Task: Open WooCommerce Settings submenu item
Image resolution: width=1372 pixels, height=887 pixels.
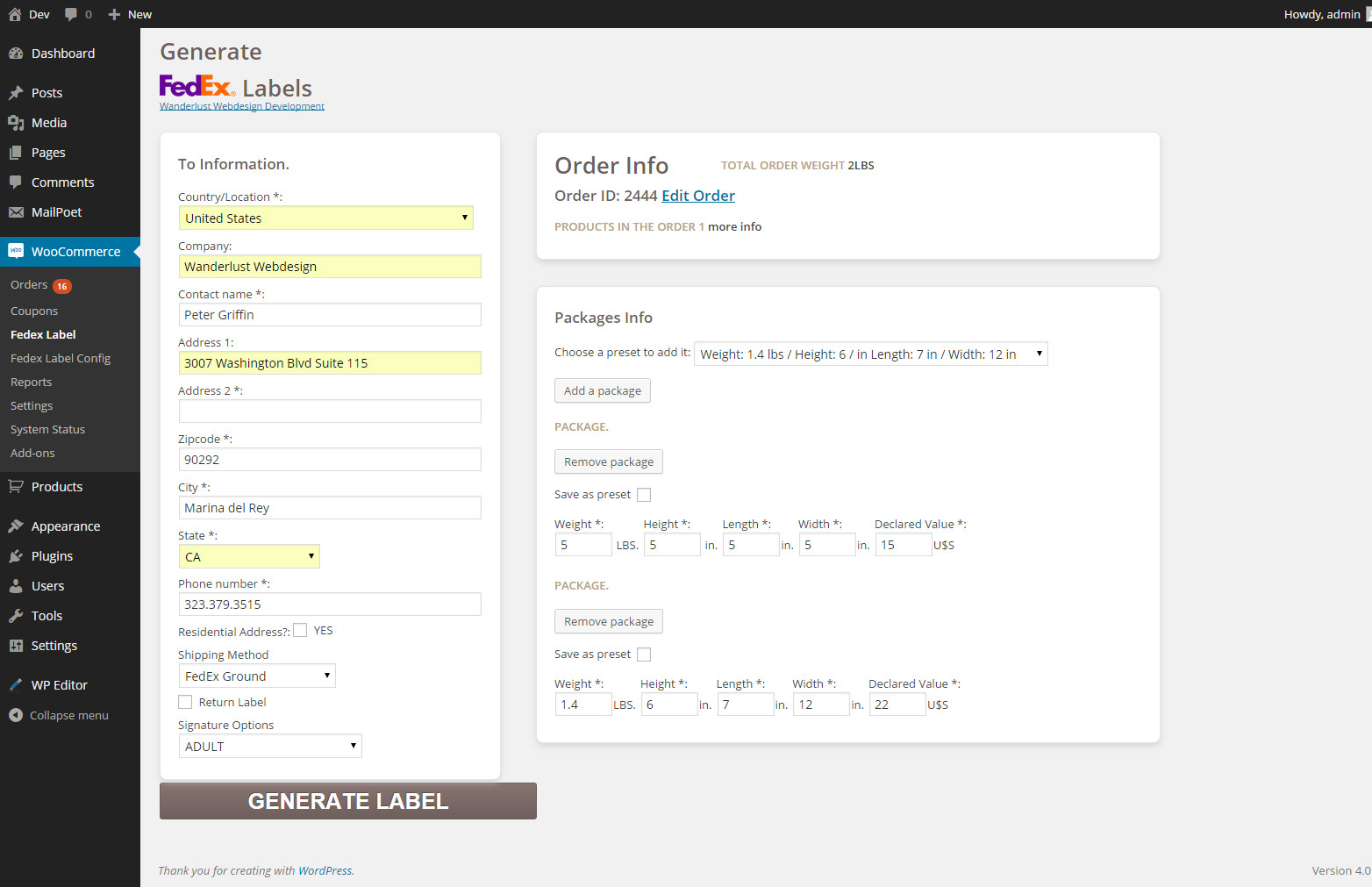Action: (x=32, y=405)
